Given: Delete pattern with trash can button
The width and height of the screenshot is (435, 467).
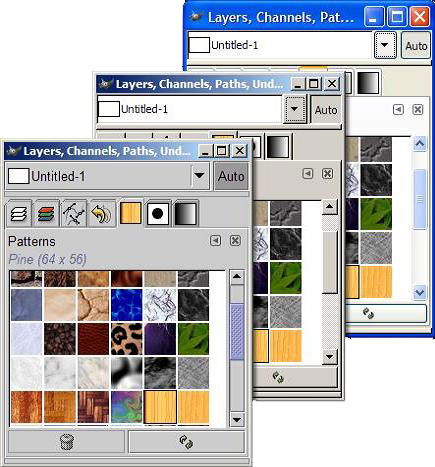Looking at the screenshot, I should 66,442.
